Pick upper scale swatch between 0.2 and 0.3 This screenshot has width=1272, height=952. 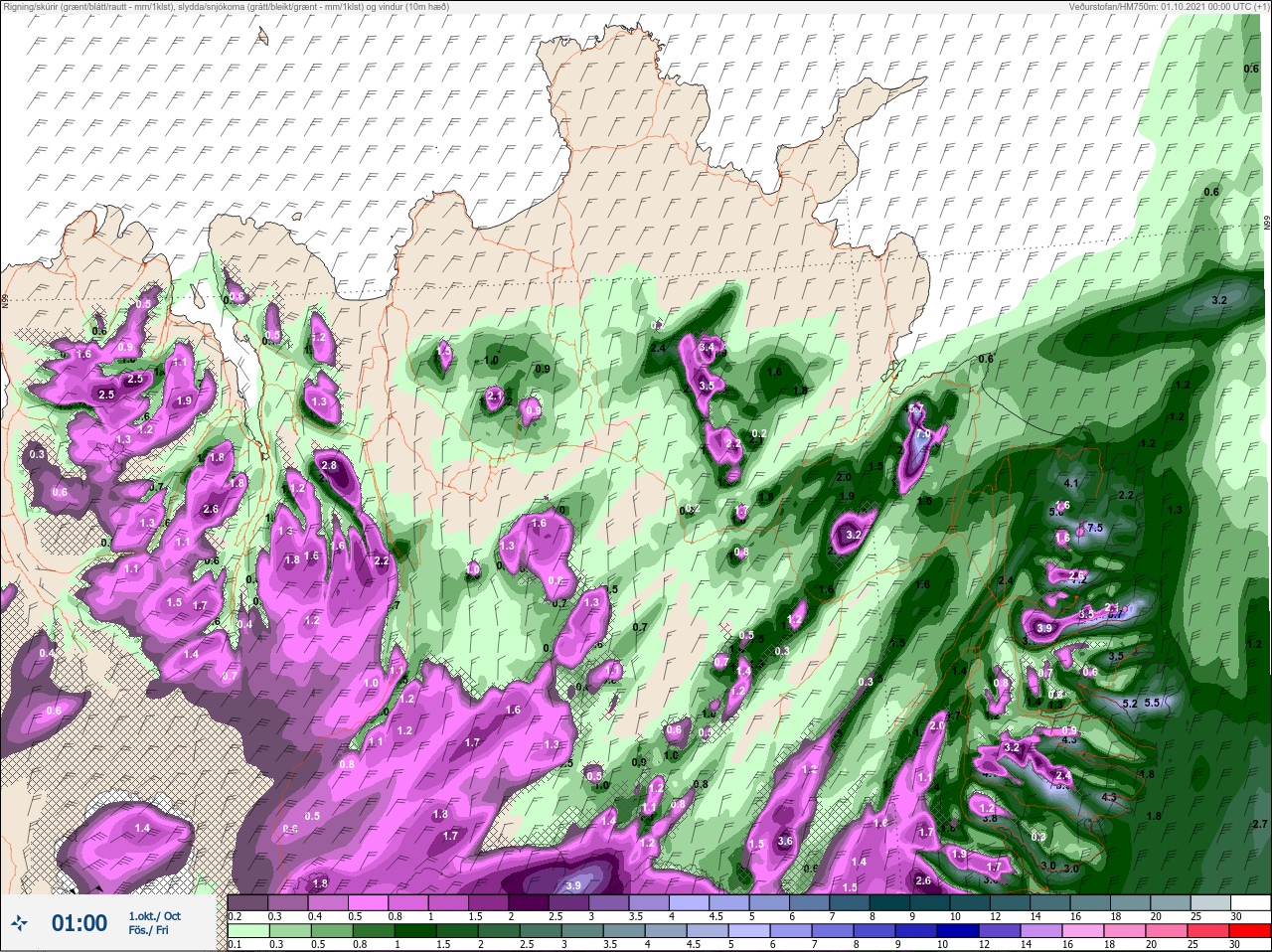(x=247, y=903)
